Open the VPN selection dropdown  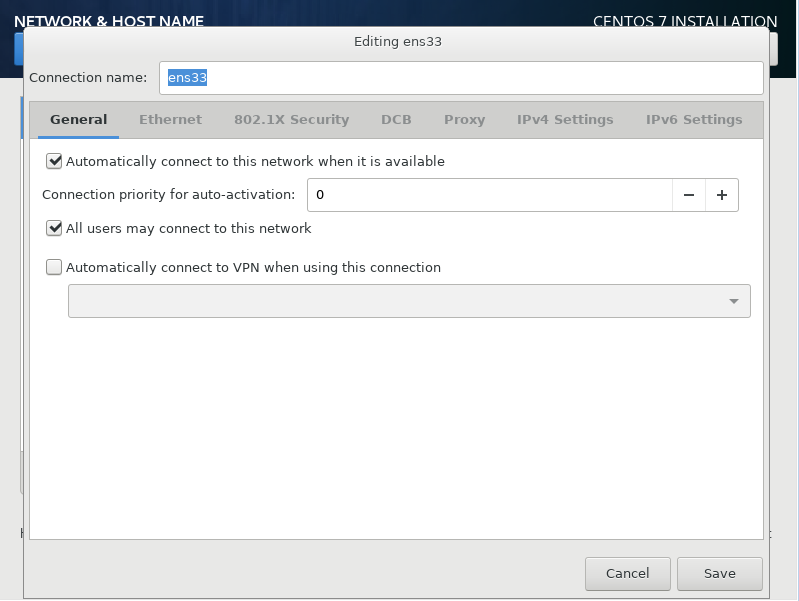(x=409, y=301)
